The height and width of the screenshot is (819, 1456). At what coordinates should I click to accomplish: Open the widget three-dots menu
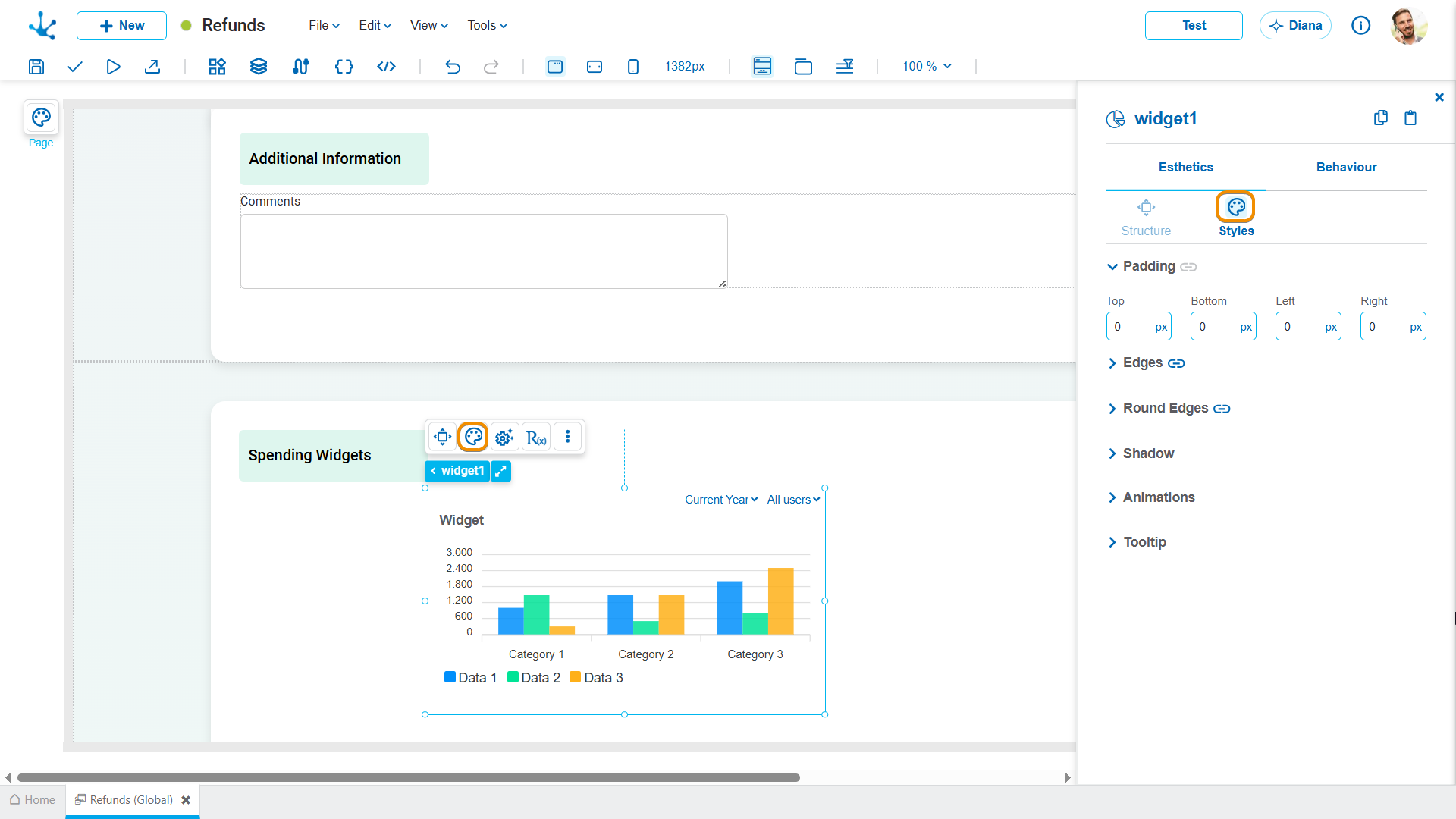point(568,437)
